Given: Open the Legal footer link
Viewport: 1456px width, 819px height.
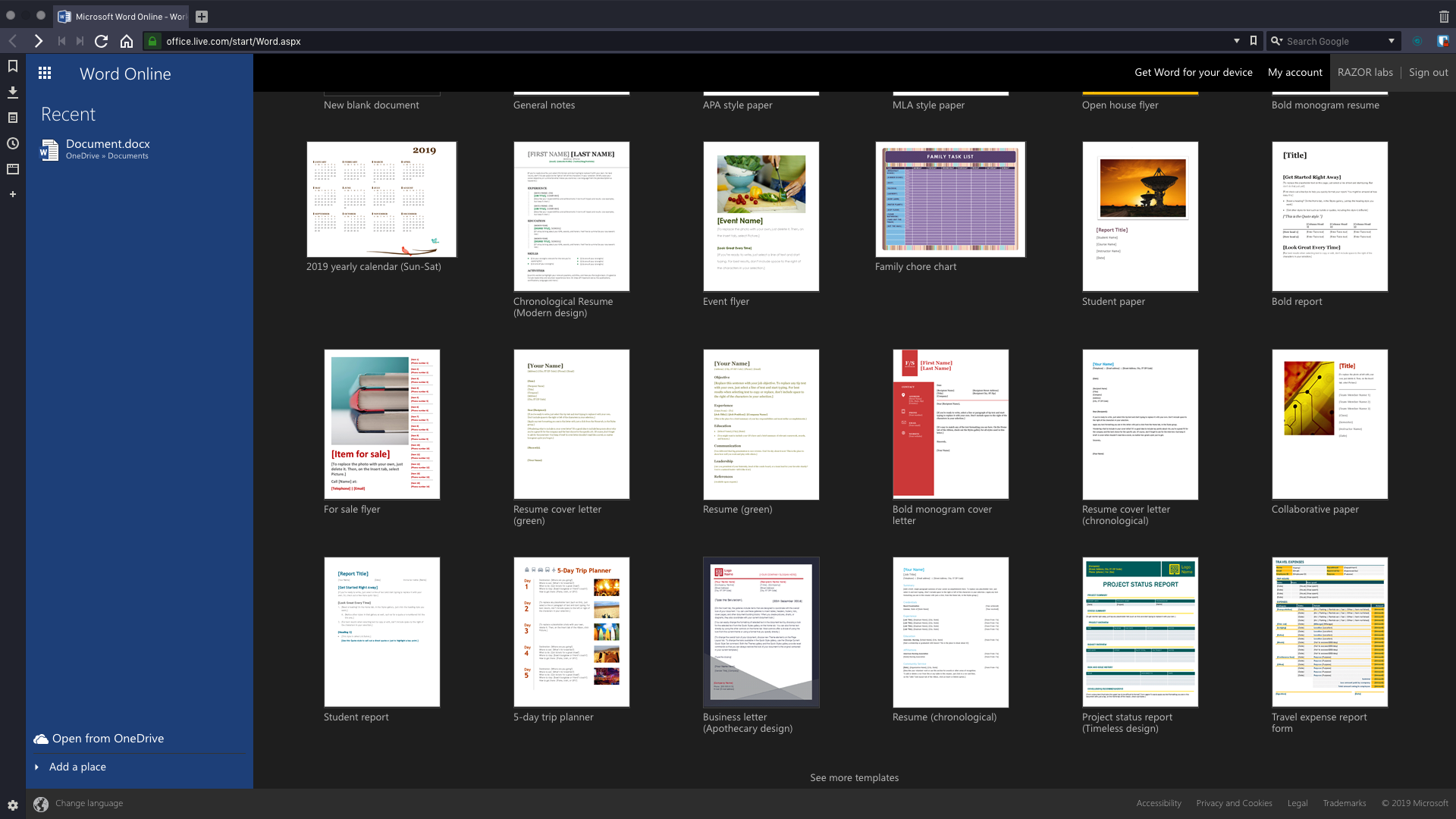Looking at the screenshot, I should [1298, 803].
